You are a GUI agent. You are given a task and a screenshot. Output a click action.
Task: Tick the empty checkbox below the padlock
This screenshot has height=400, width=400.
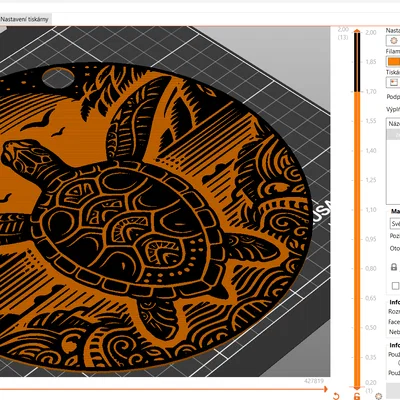395,286
